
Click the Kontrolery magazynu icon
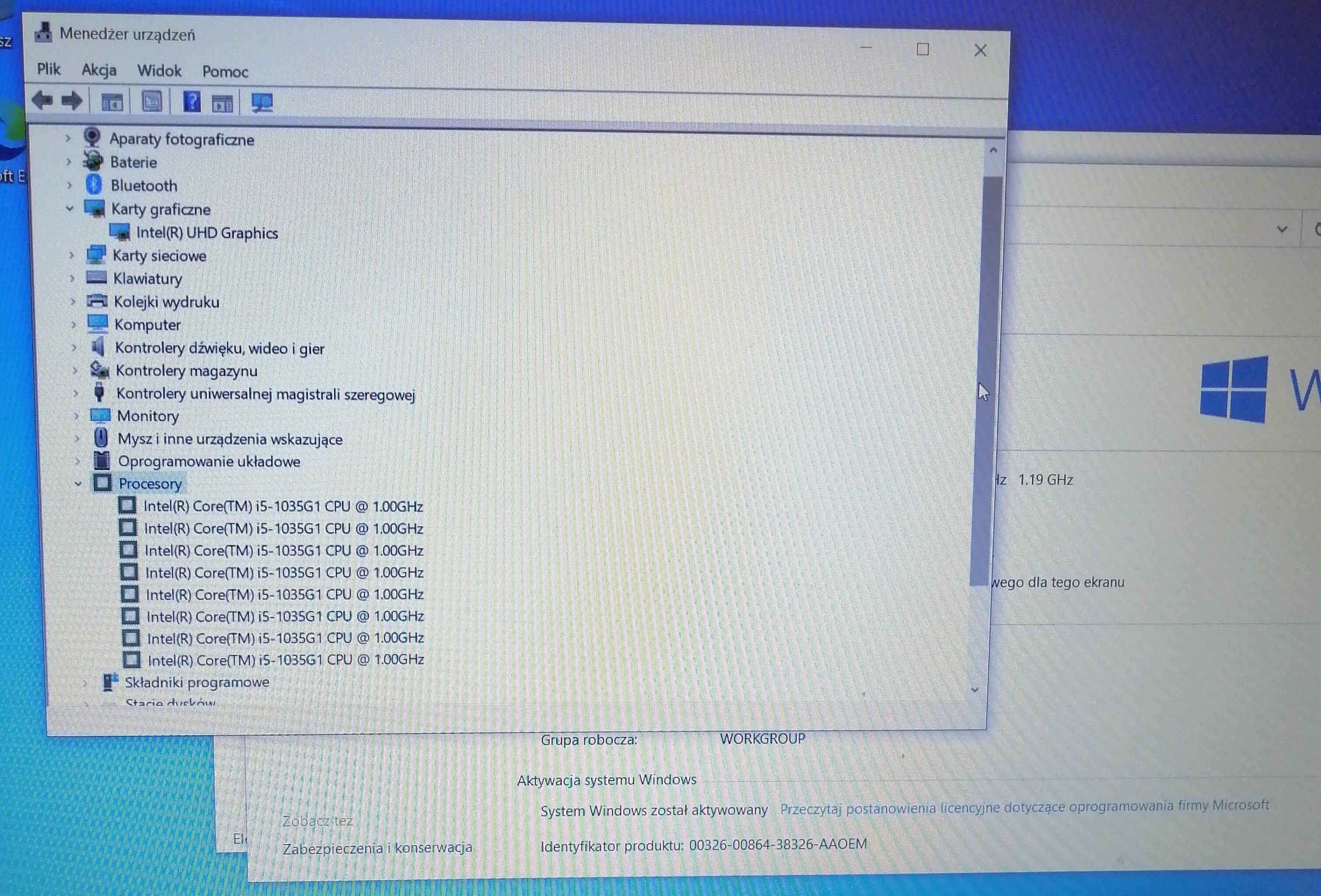tap(99, 370)
